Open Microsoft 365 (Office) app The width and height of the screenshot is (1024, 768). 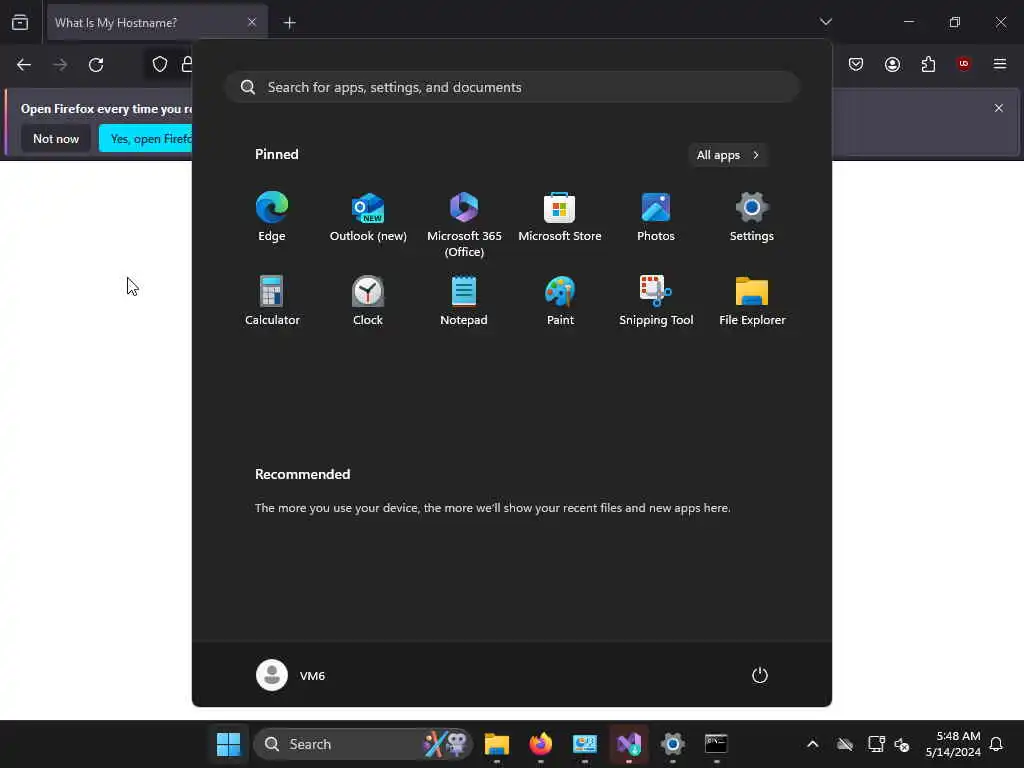pos(464,224)
